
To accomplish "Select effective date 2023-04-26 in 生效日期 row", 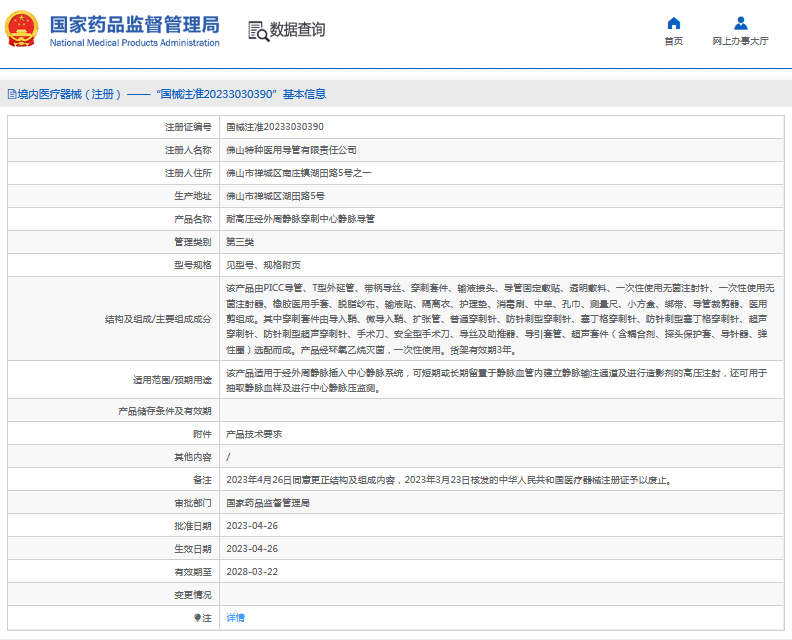I will pyautogui.click(x=252, y=549).
